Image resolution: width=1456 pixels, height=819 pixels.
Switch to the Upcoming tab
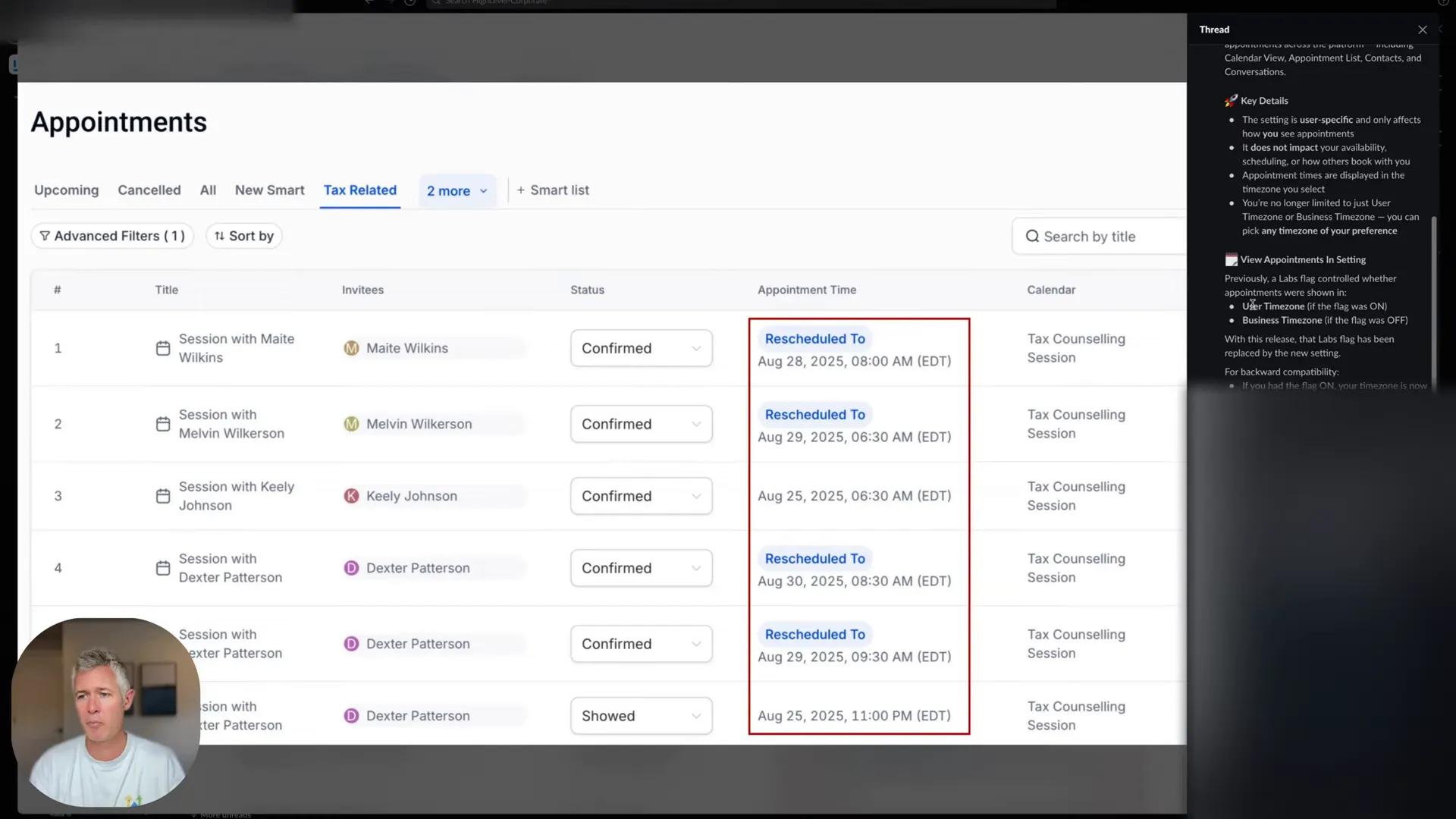66,190
